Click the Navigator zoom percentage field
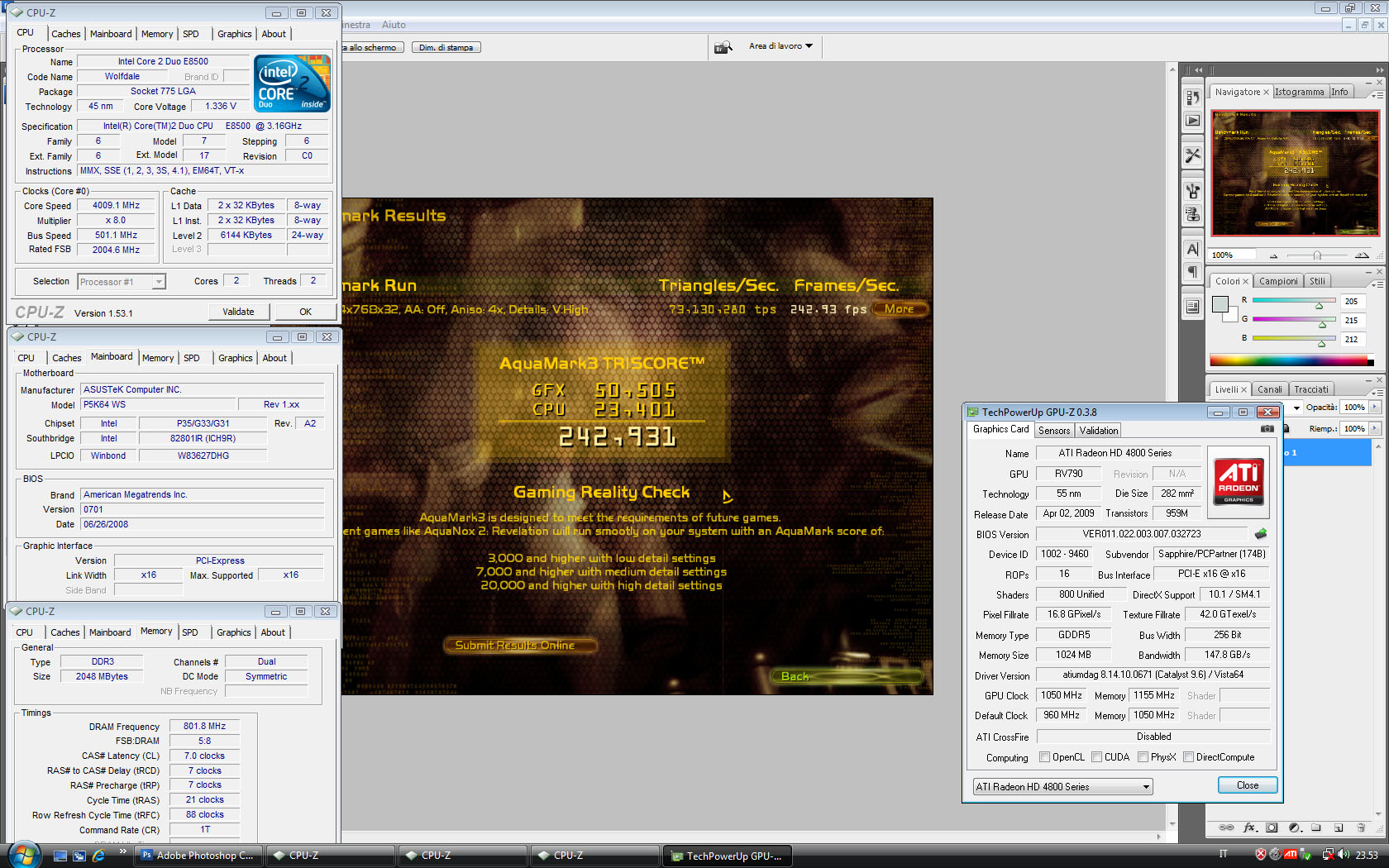 point(1233,255)
